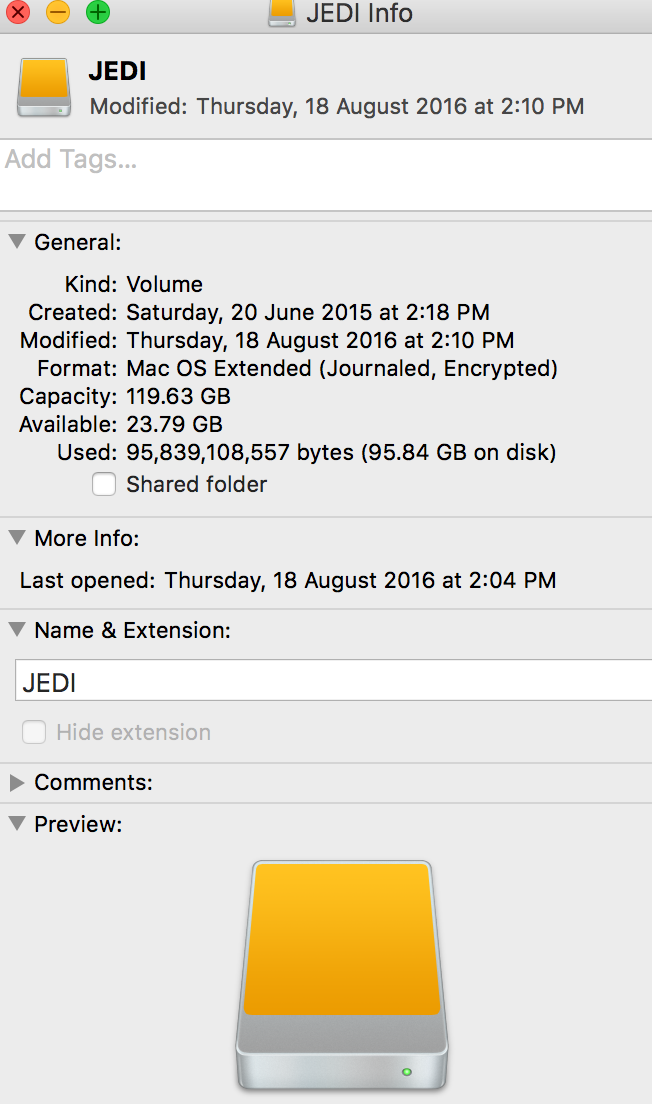Click the bold JEDI volume name heading
This screenshot has height=1104, width=652.
[x=118, y=71]
